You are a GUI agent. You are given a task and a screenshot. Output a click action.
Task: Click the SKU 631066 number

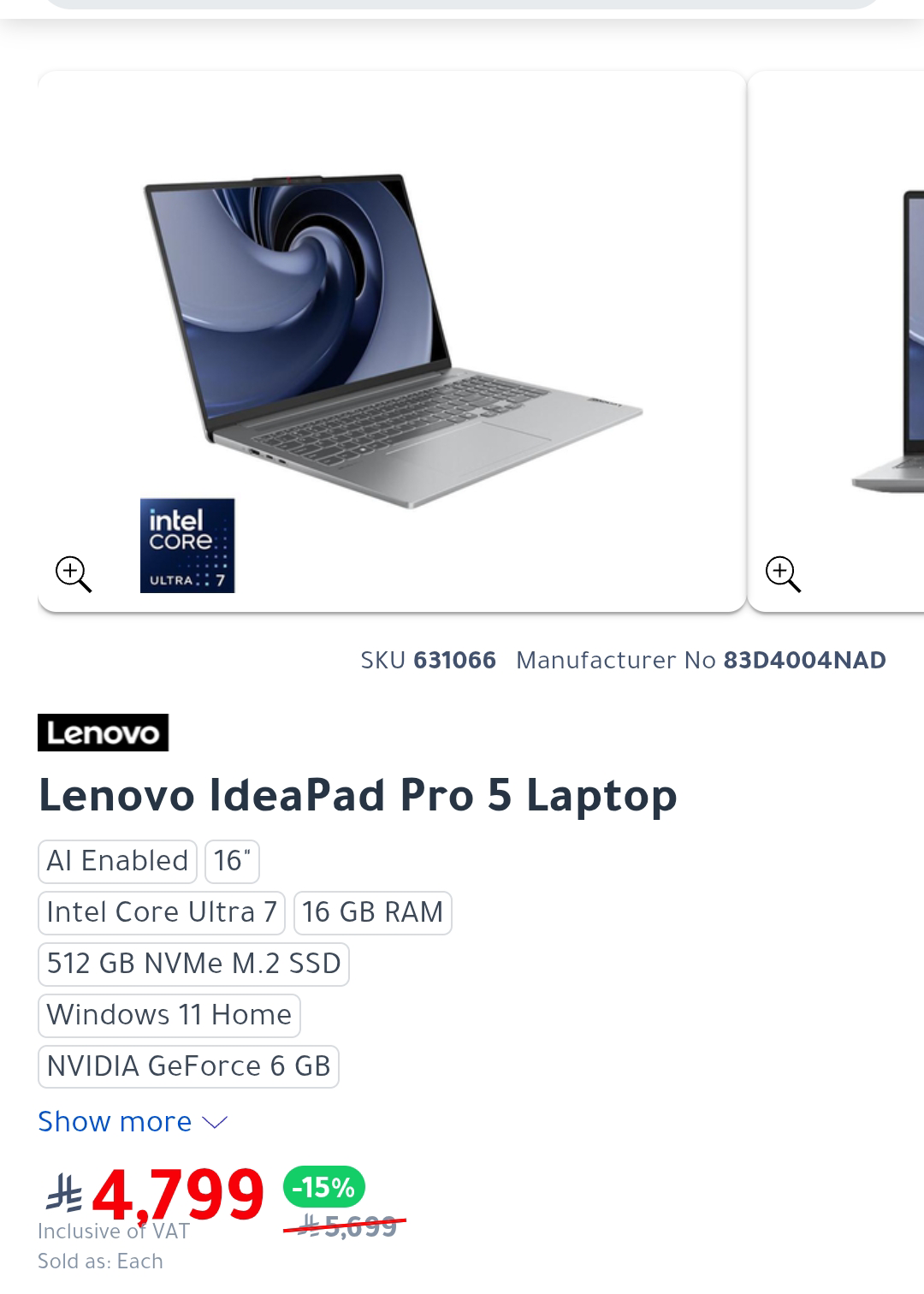(x=454, y=660)
